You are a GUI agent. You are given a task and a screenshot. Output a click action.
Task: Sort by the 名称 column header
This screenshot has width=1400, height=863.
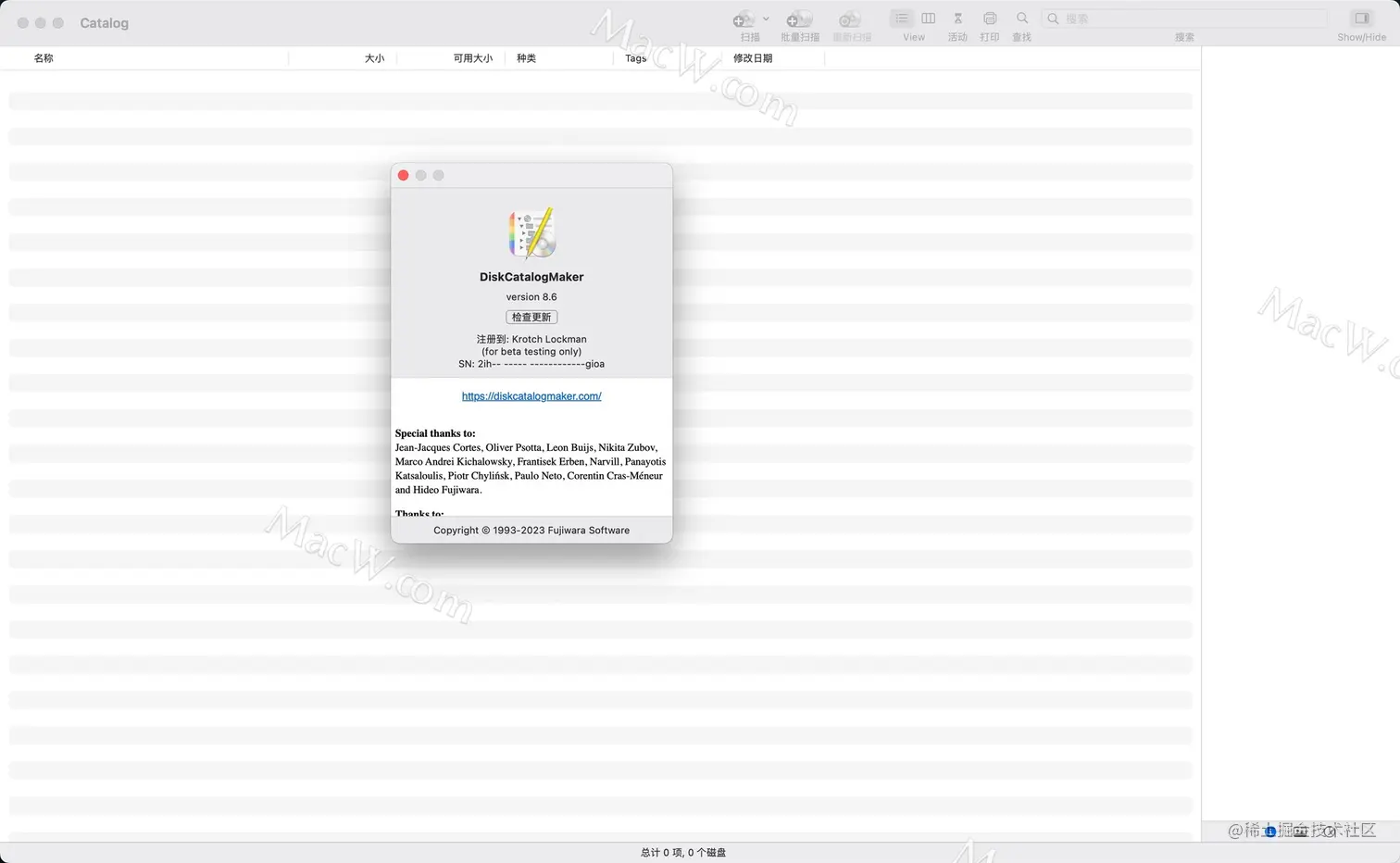(44, 58)
